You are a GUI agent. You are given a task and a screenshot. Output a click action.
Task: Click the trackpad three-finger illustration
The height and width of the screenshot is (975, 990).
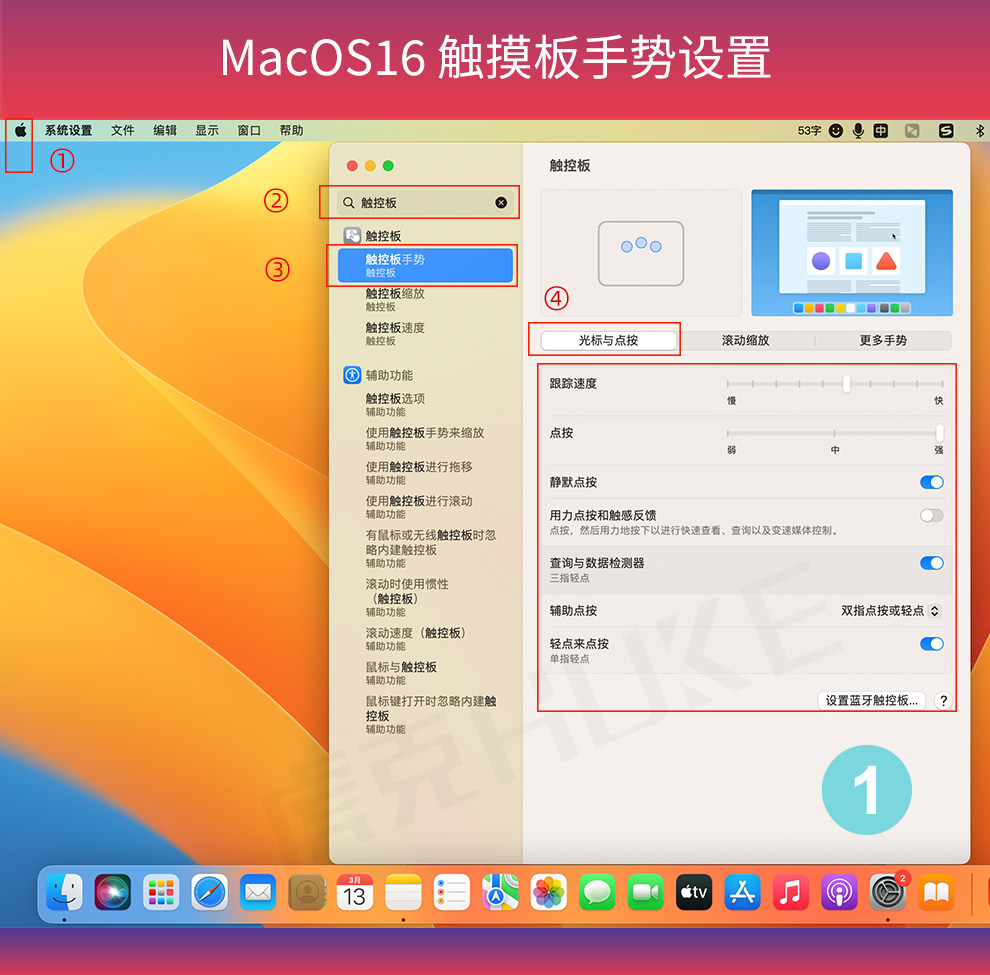pyautogui.click(x=641, y=253)
